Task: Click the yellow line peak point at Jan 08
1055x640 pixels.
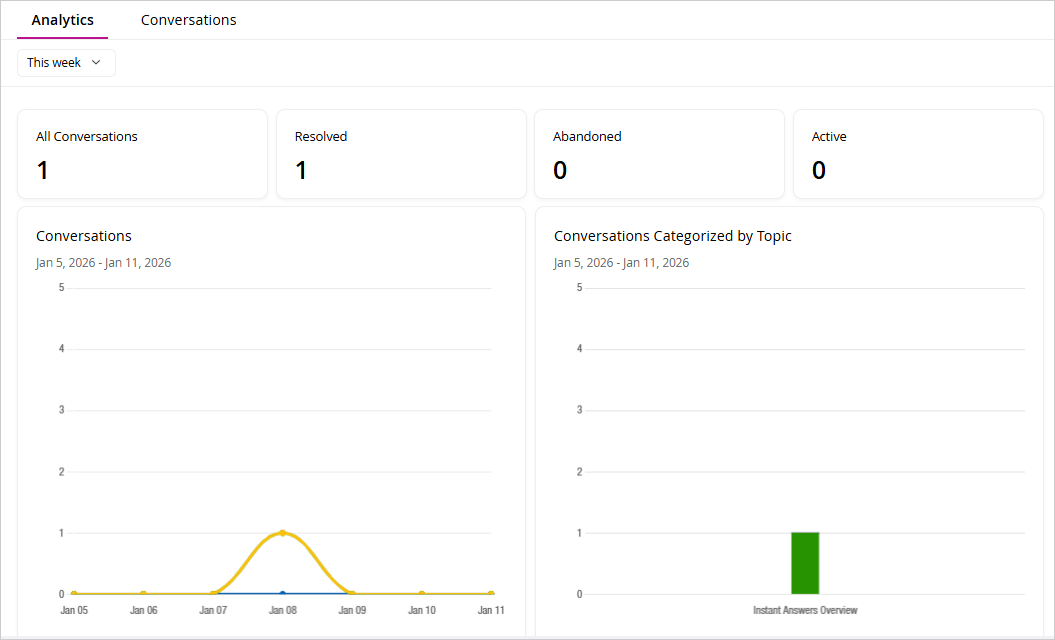Action: pyautogui.click(x=283, y=533)
